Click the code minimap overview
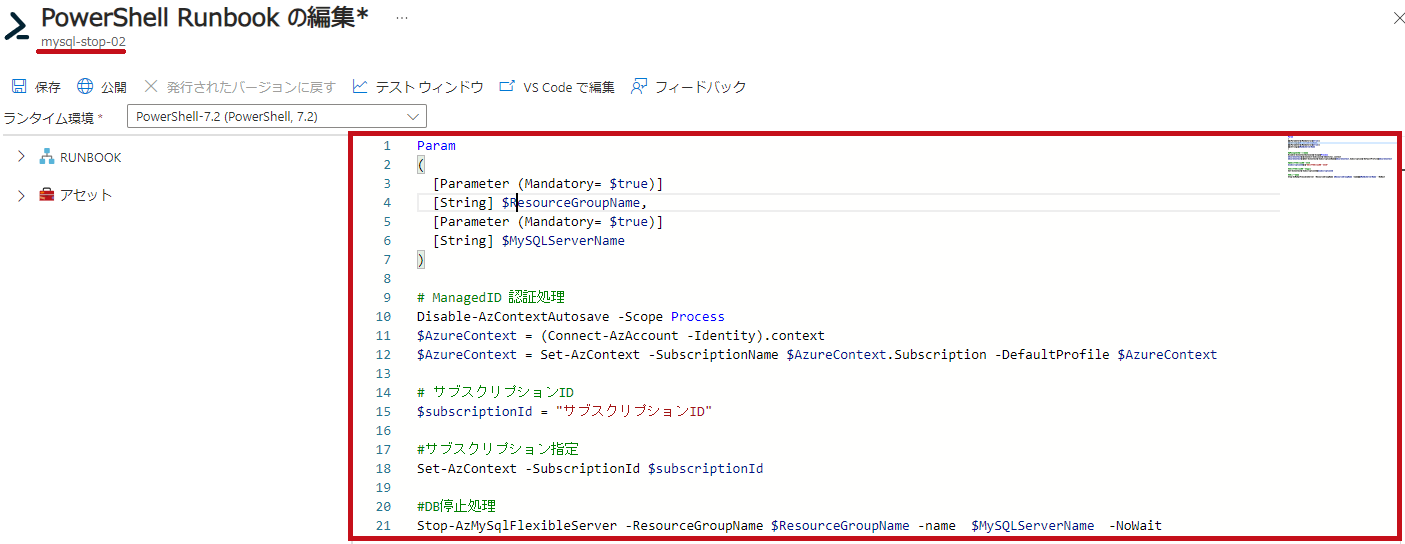This screenshot has height=544, width=1405. (1339, 157)
